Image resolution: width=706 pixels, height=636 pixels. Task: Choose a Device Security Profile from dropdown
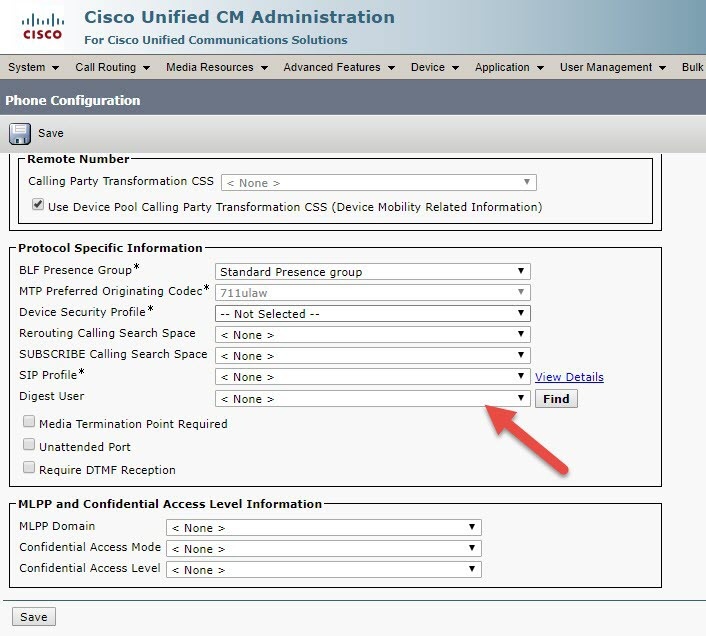click(373, 314)
